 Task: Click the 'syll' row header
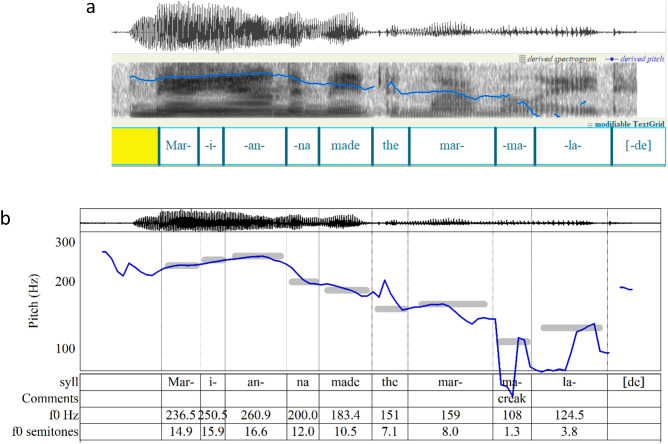click(x=69, y=382)
